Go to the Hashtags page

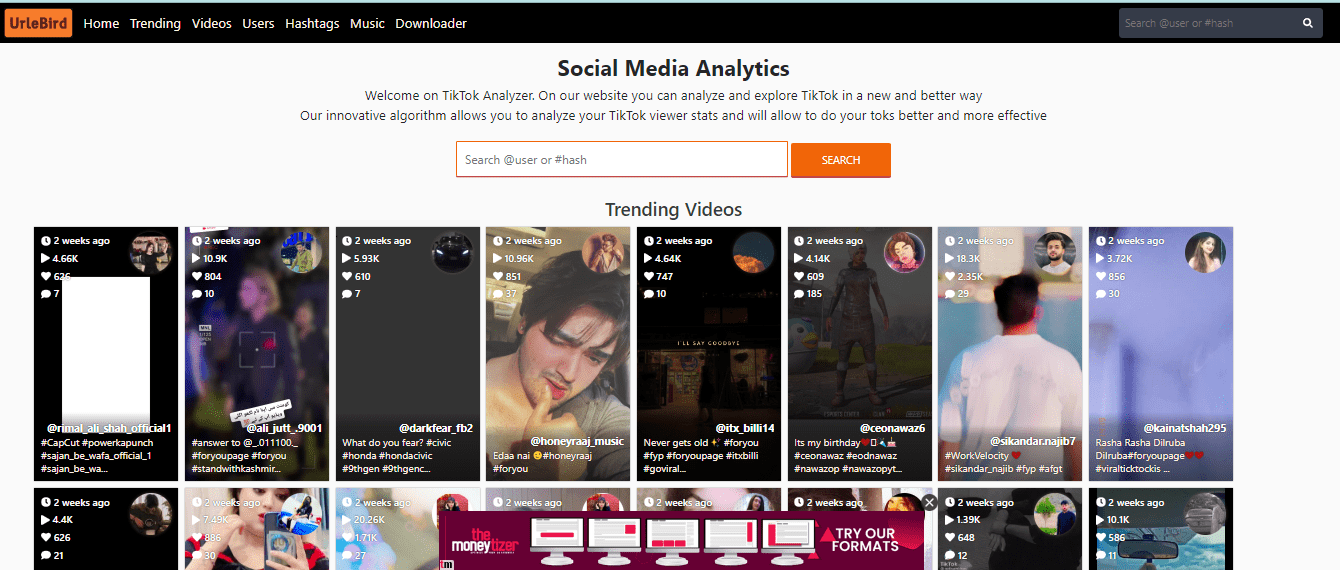(x=311, y=23)
